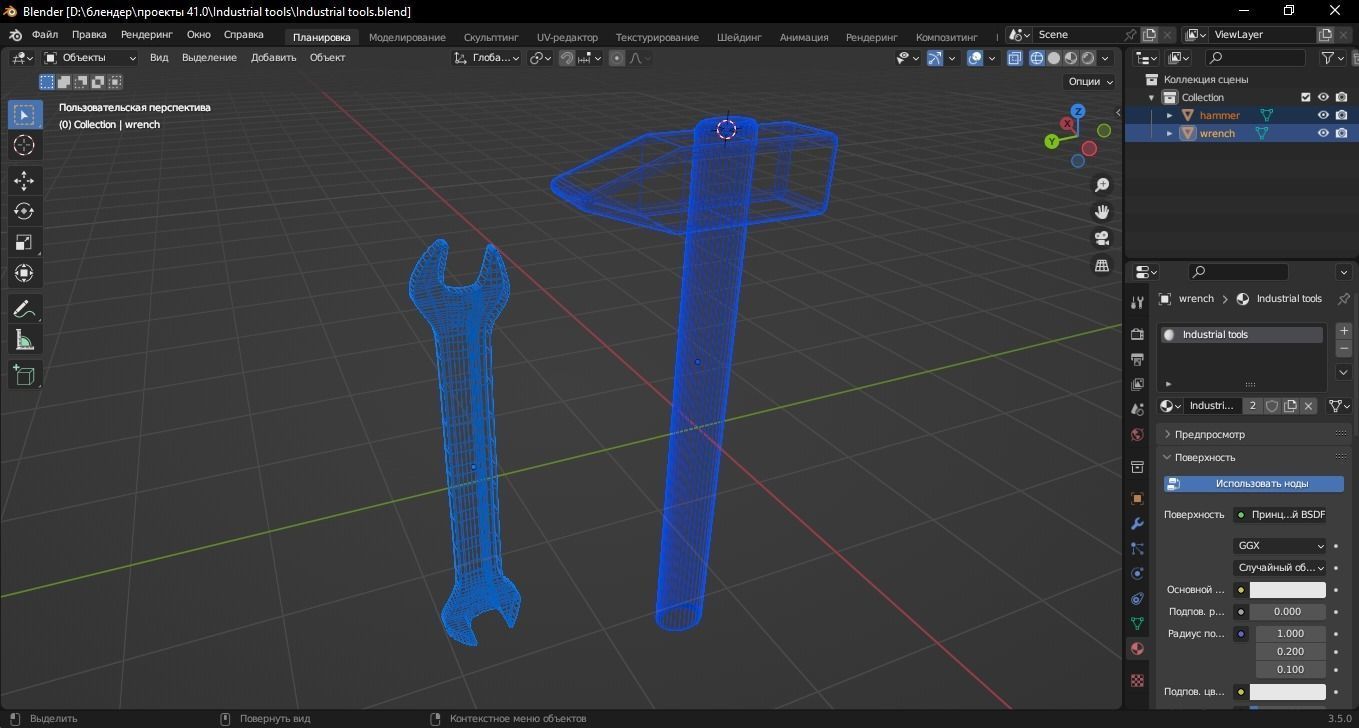
Task: Switch to solid viewport shading
Action: coord(1054,58)
